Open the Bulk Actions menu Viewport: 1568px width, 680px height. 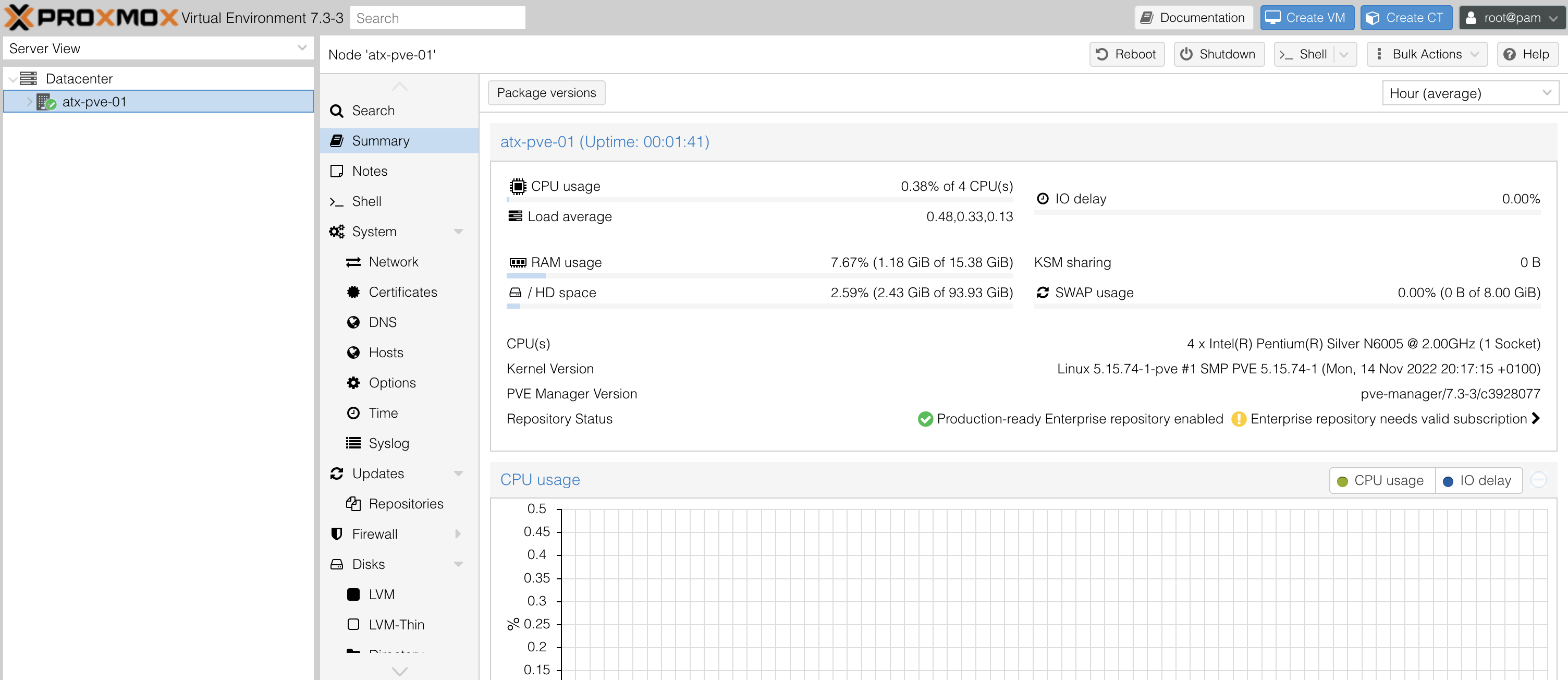[x=1426, y=54]
